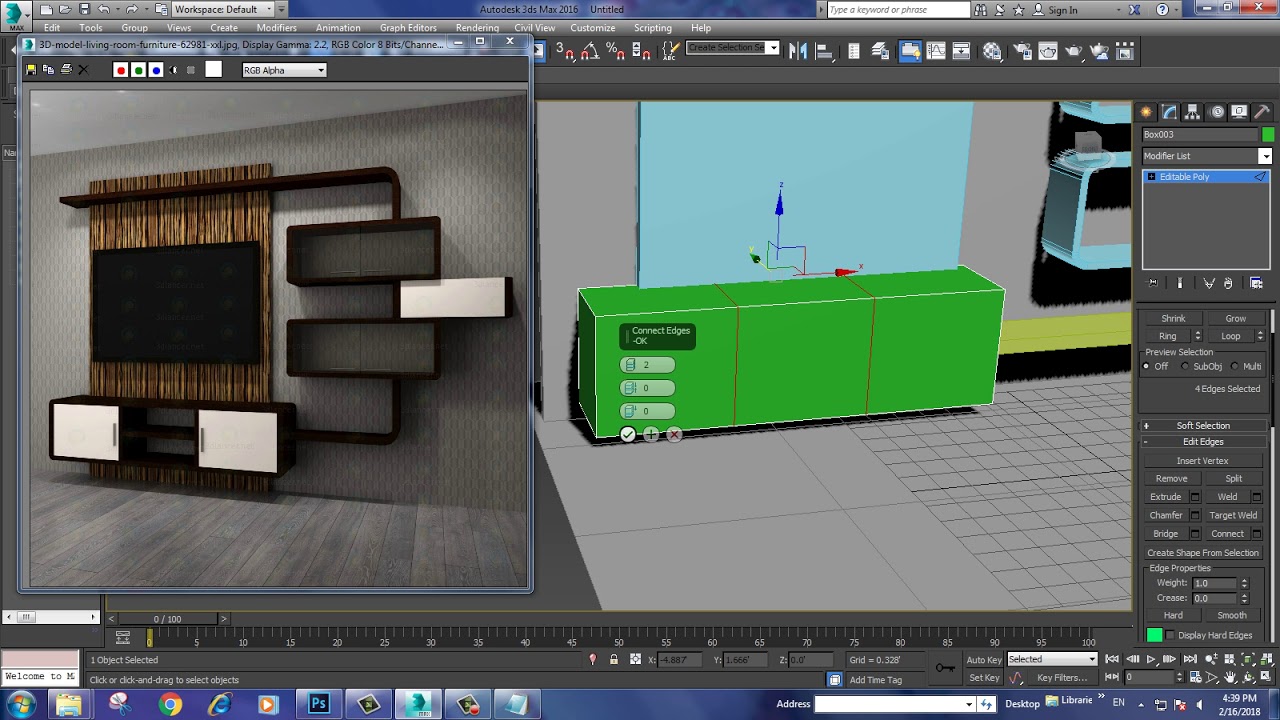Cancel the Connect Edges caddy
The image size is (1280, 720).
point(674,434)
